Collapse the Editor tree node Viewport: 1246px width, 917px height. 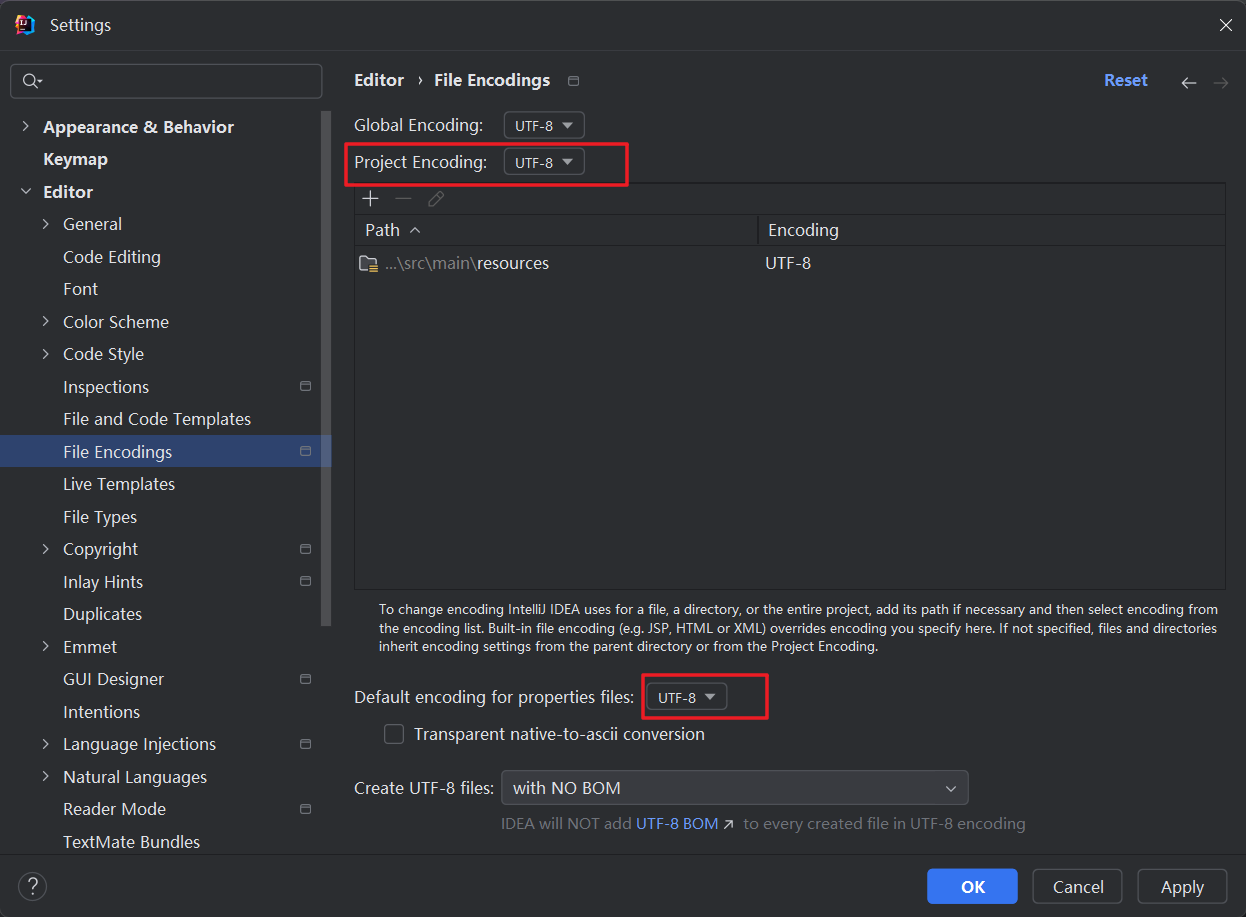26,192
